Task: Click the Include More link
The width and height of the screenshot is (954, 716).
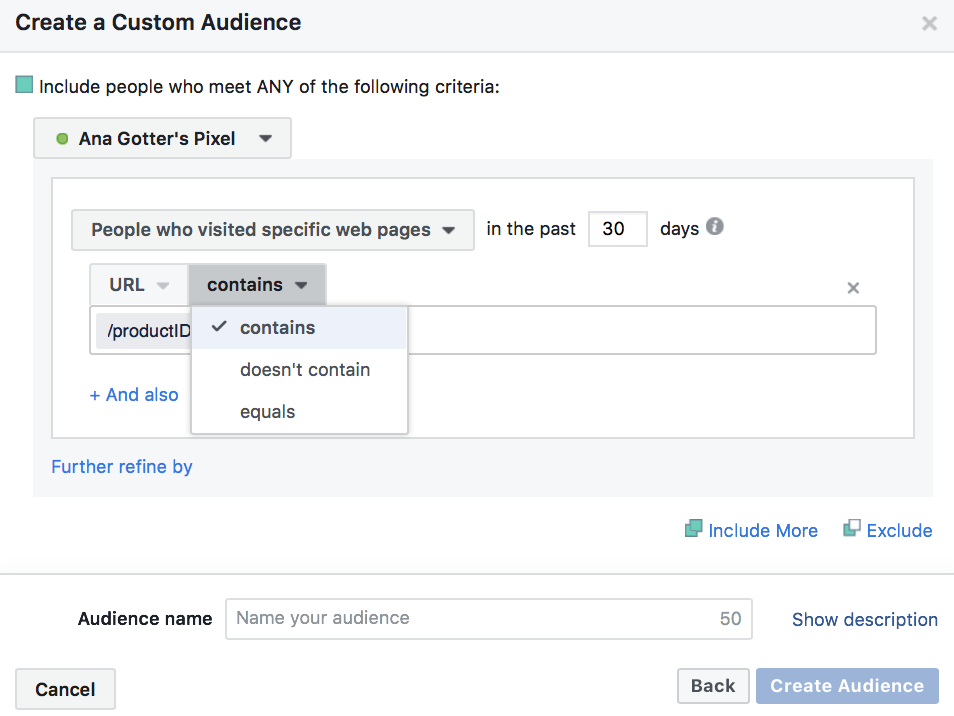Action: coord(763,530)
